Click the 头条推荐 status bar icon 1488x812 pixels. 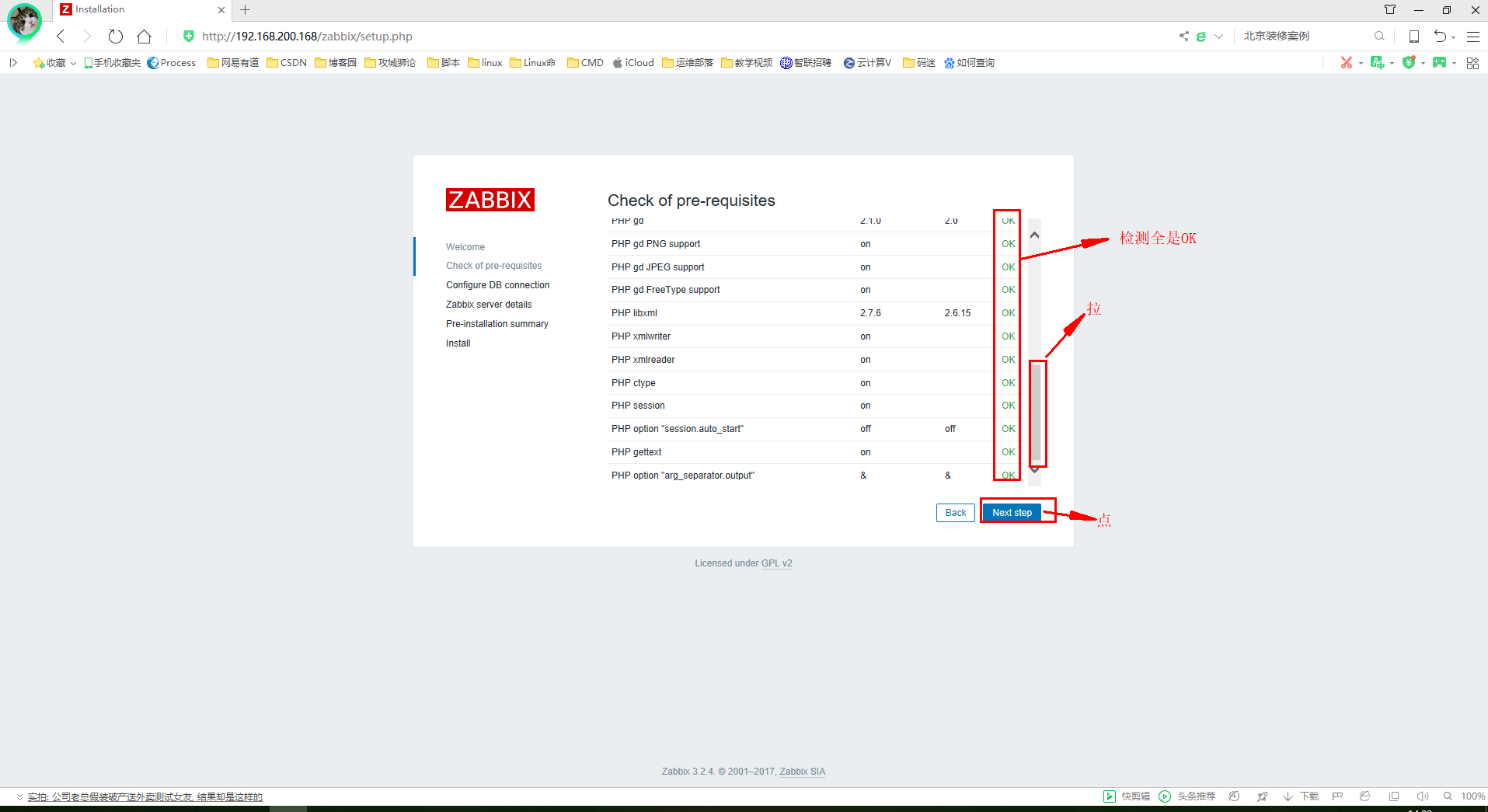click(1187, 796)
